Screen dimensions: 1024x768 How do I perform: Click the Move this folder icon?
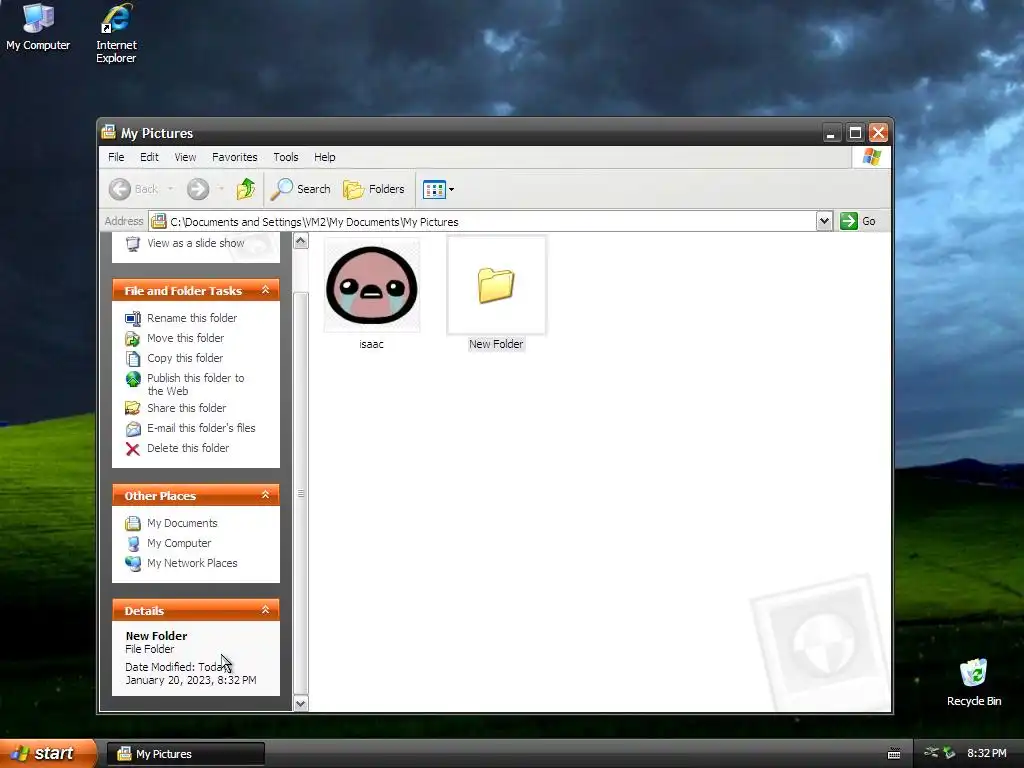pos(133,339)
